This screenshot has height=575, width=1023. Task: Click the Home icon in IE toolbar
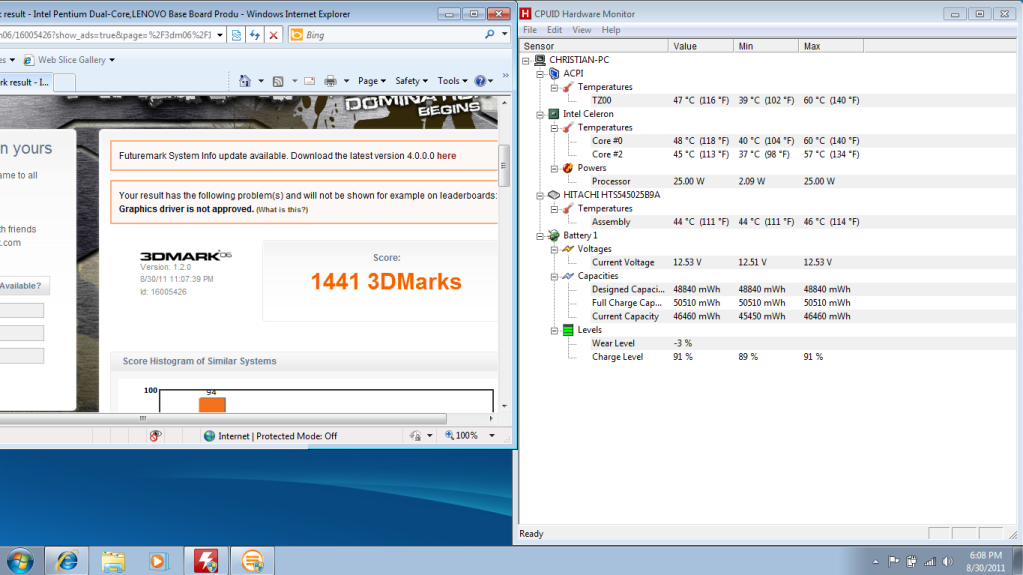245,81
